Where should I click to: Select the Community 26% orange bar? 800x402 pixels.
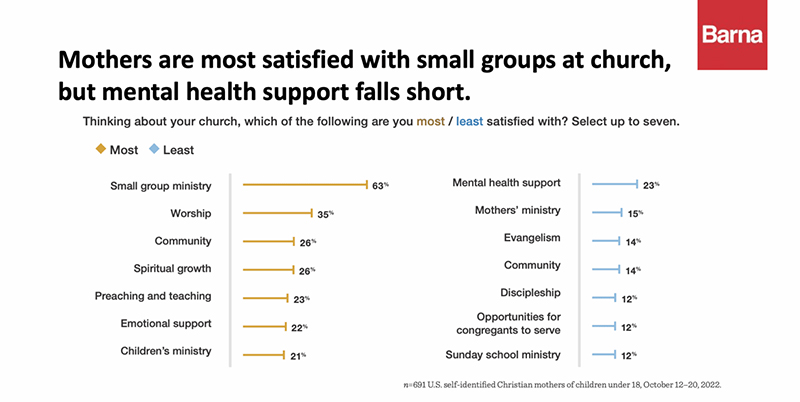(269, 241)
